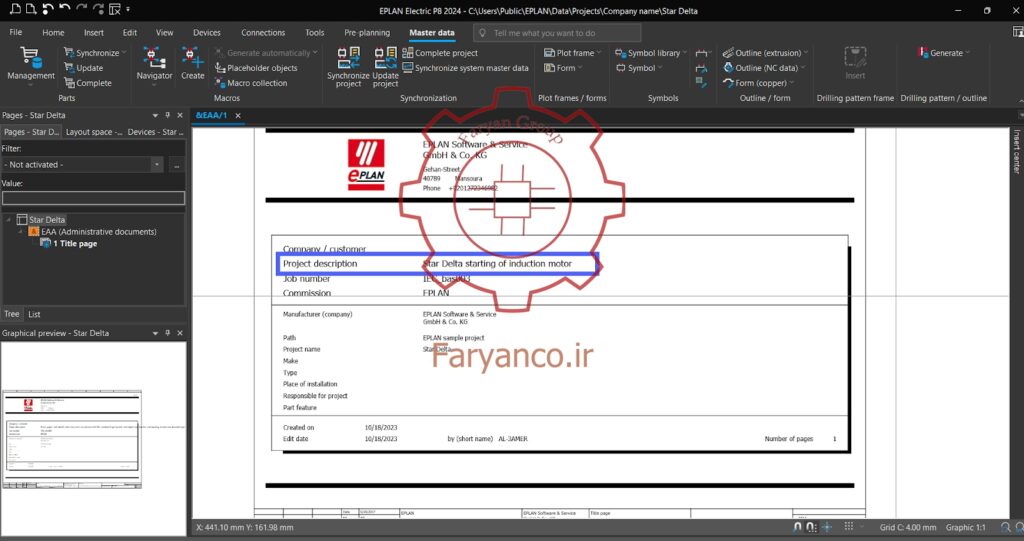Screen dimensions: 1024x541
Task: Open the File menu
Action: click(x=16, y=32)
